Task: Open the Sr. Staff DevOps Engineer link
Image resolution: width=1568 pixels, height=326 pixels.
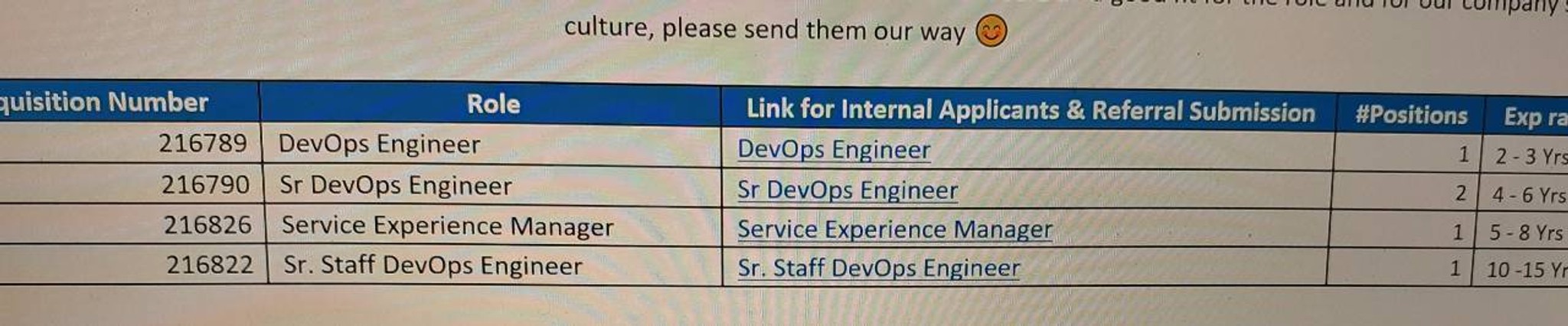Action: coord(878,268)
